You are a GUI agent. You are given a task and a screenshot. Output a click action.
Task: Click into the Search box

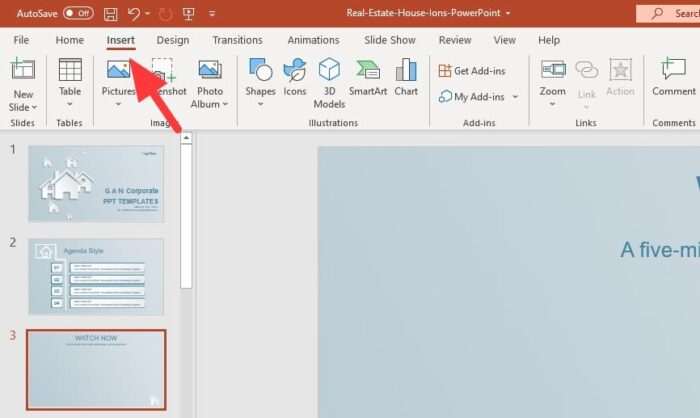tap(668, 14)
